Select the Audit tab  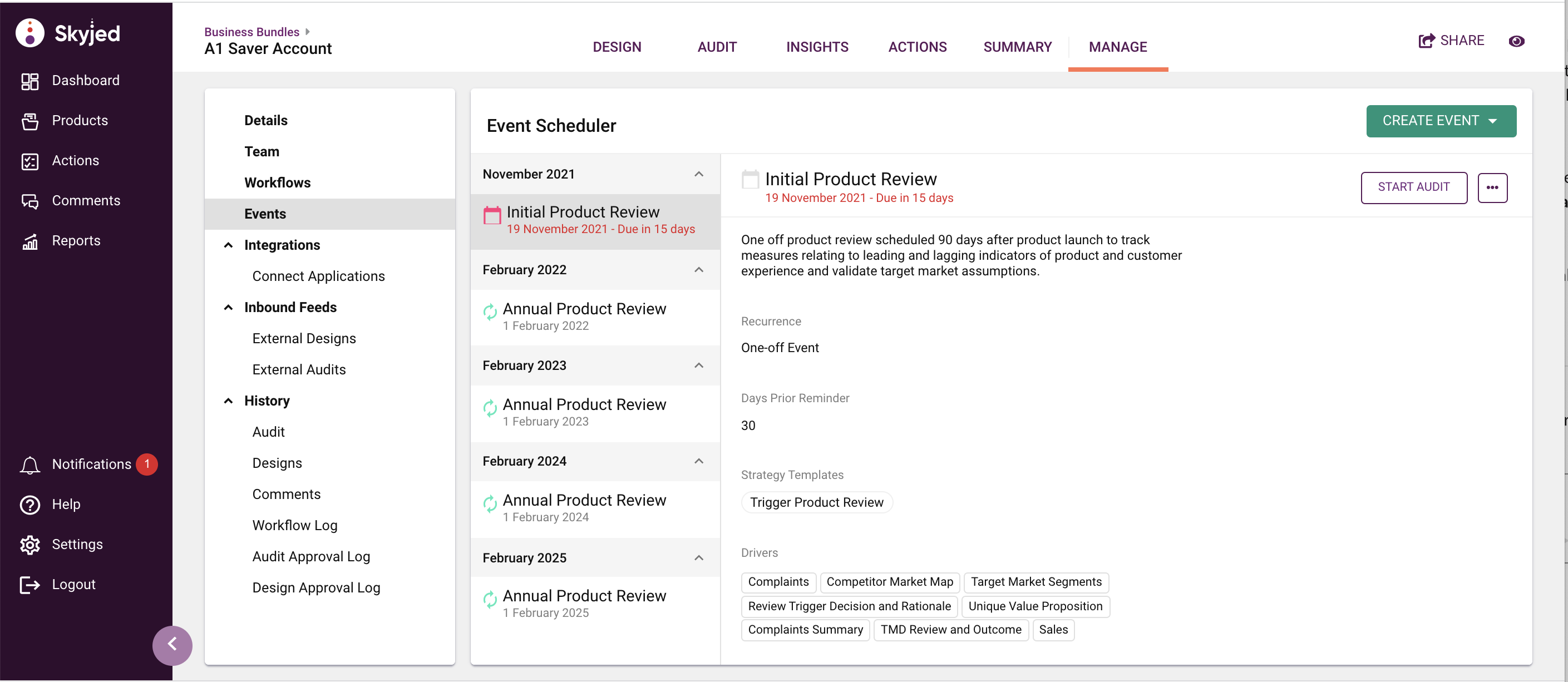coord(717,46)
